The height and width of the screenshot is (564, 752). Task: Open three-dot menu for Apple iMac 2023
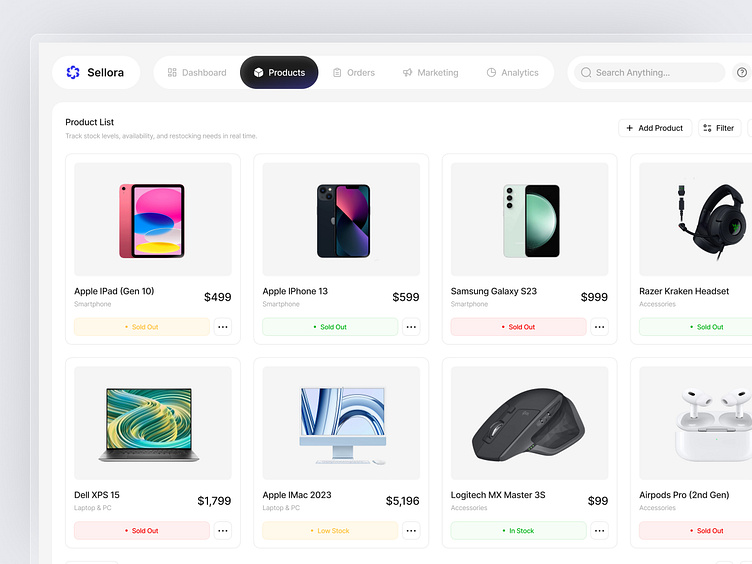click(x=411, y=531)
